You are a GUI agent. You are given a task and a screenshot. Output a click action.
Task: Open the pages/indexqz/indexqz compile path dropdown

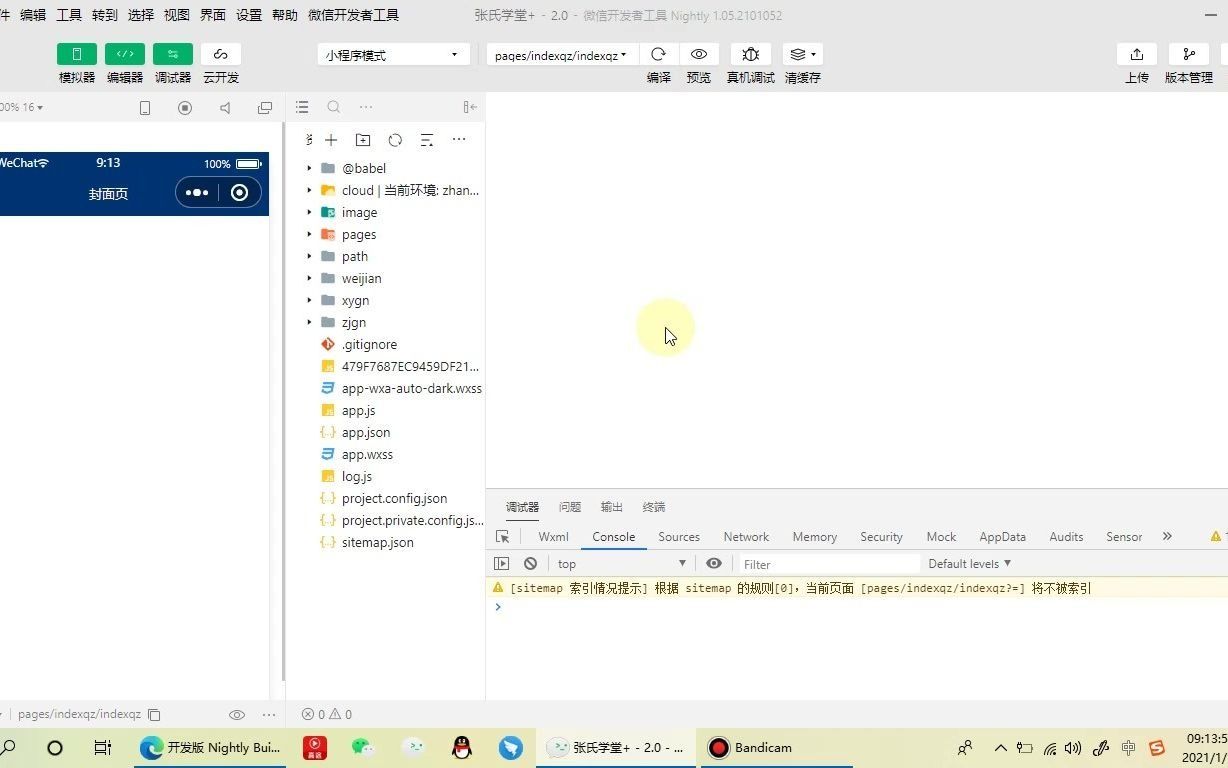pyautogui.click(x=560, y=55)
